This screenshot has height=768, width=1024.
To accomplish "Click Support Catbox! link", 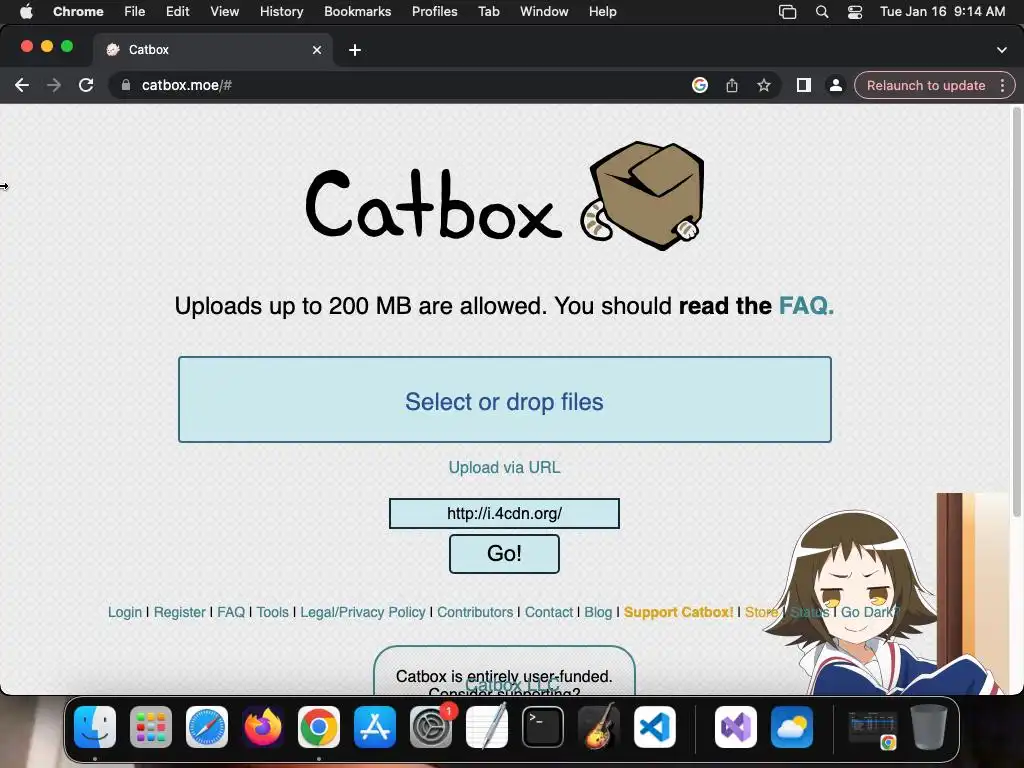I will (x=679, y=612).
